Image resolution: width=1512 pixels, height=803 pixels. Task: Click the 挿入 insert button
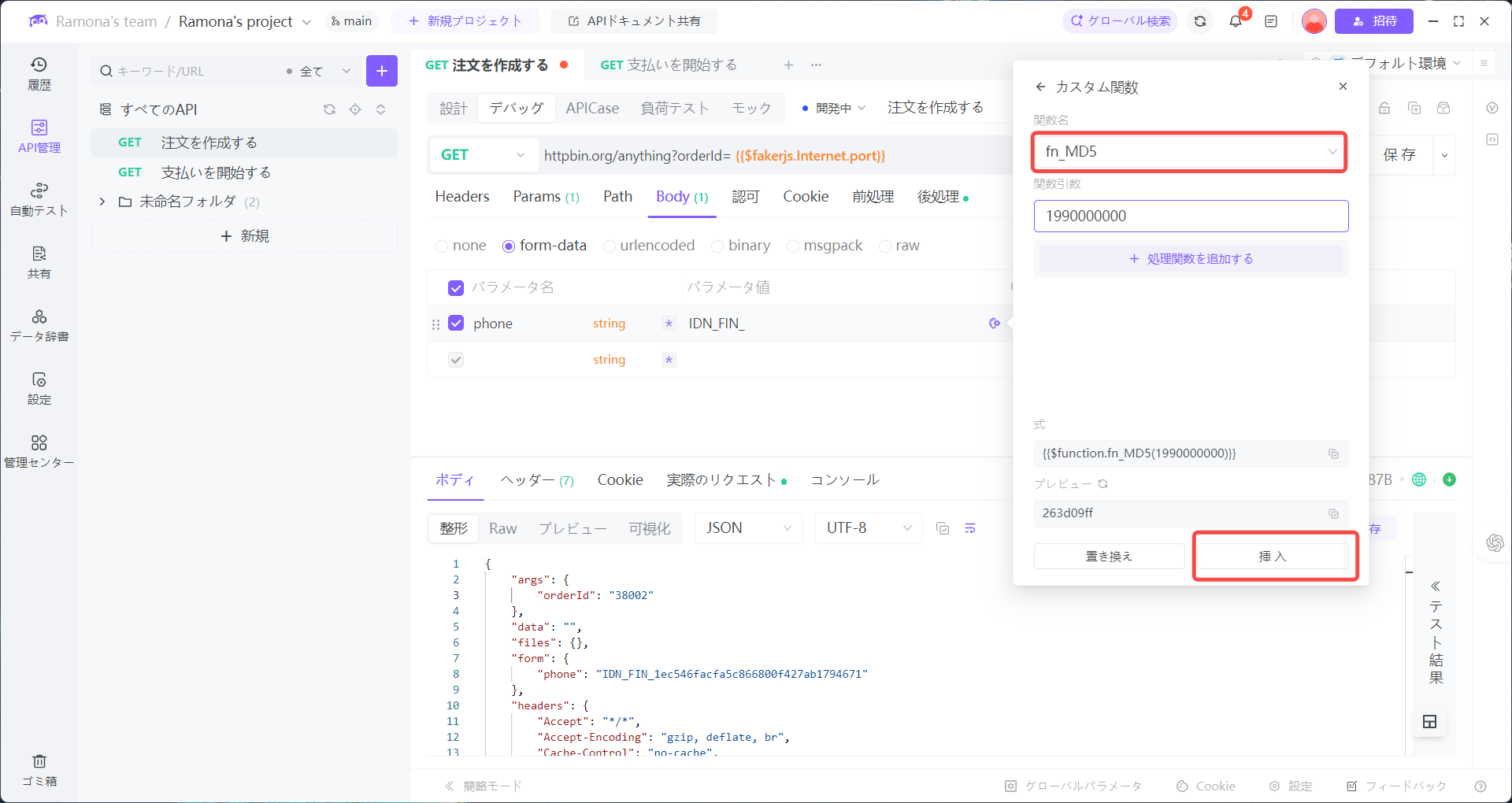coord(1273,556)
